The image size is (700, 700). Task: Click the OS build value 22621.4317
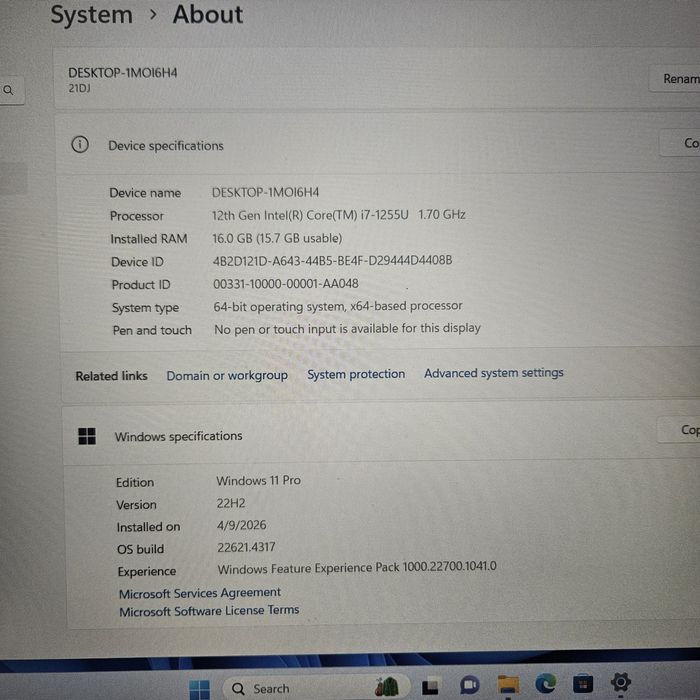pyautogui.click(x=246, y=547)
